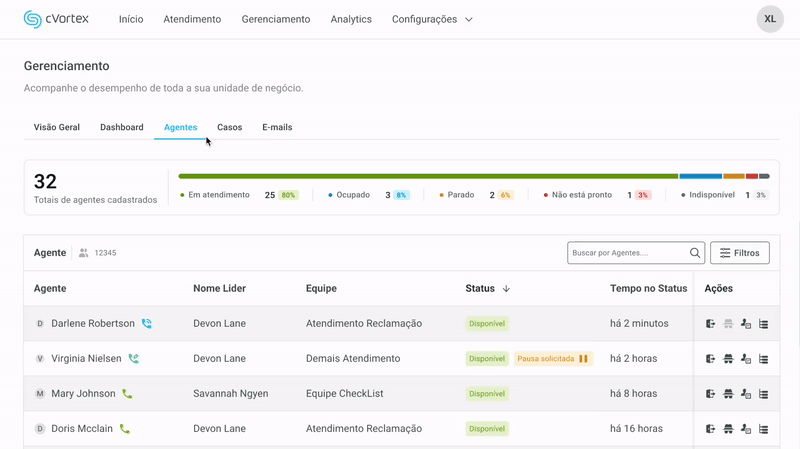800x449 pixels.
Task: Click the incoming call icon beside Virginia Nielsen
Action: tap(134, 358)
